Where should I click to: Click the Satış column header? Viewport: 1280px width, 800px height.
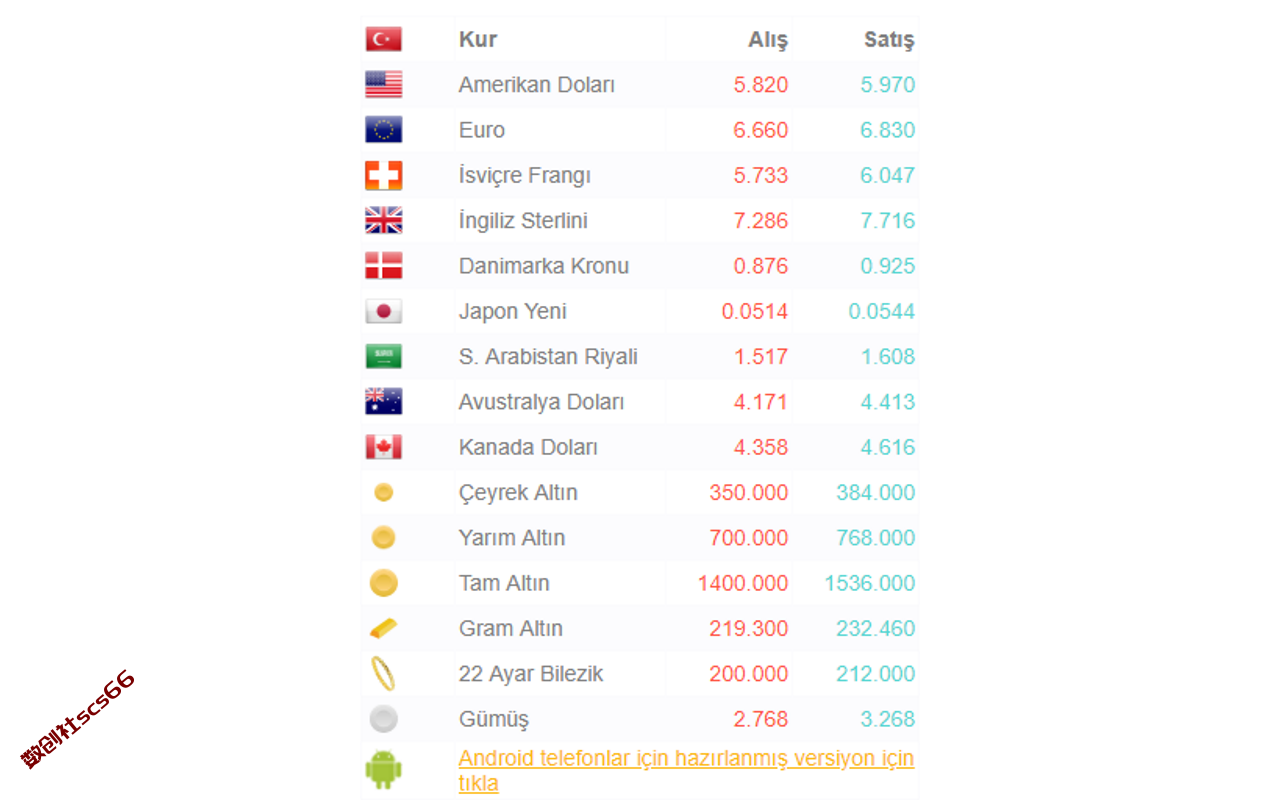pos(889,40)
